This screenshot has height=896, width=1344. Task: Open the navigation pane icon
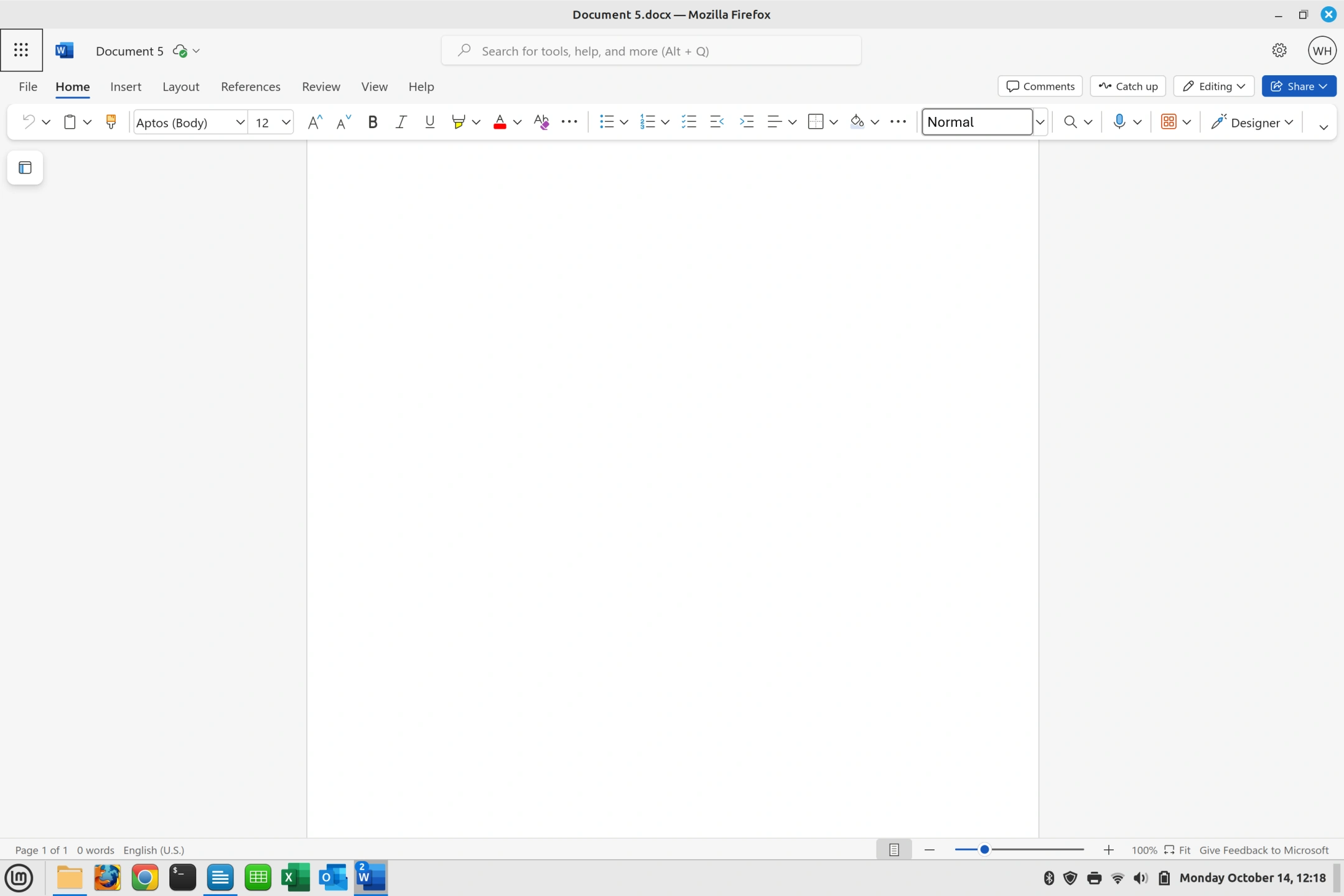(25, 167)
